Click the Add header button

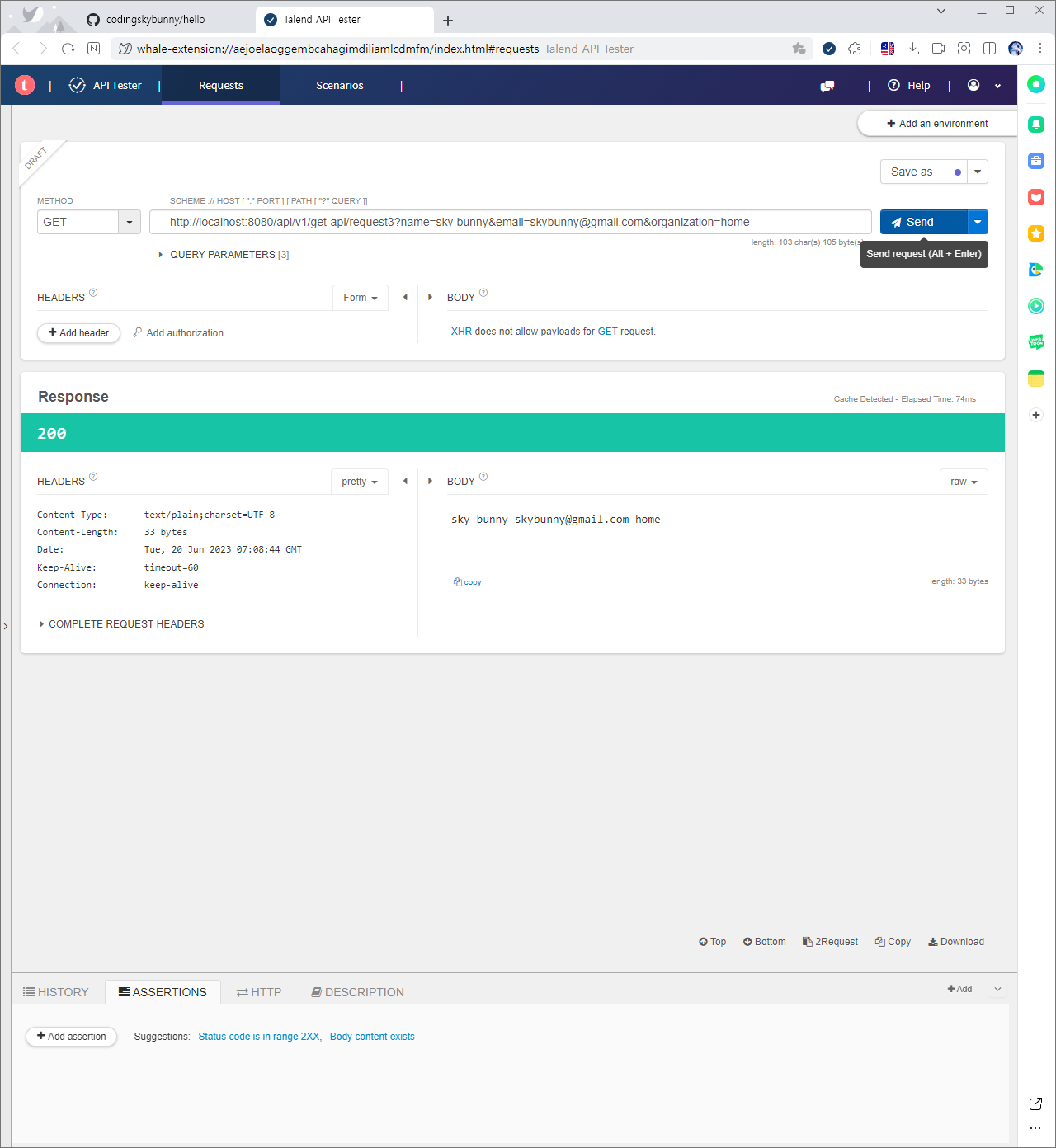pyautogui.click(x=78, y=333)
